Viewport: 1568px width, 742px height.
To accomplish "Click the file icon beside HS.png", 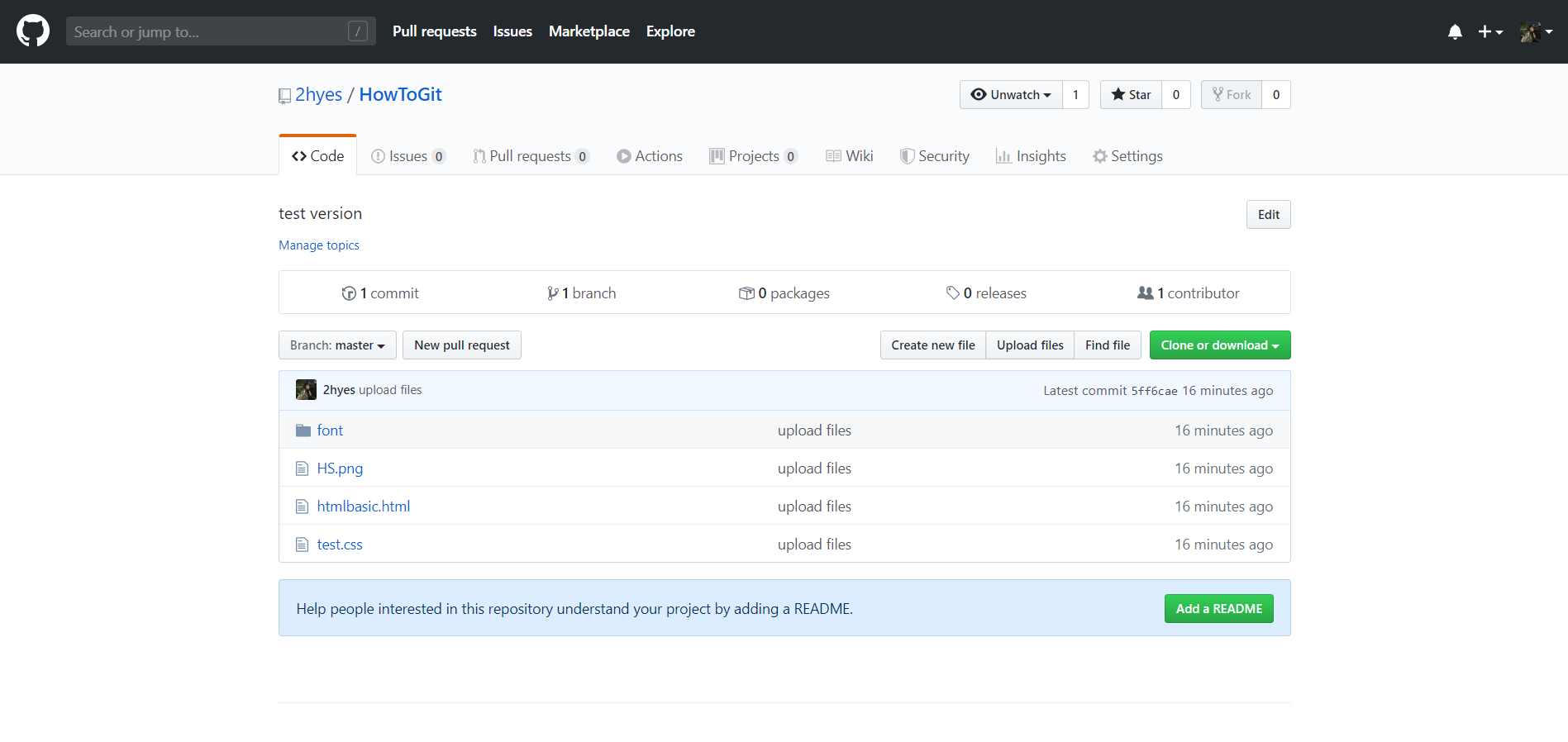I will coord(303,469).
